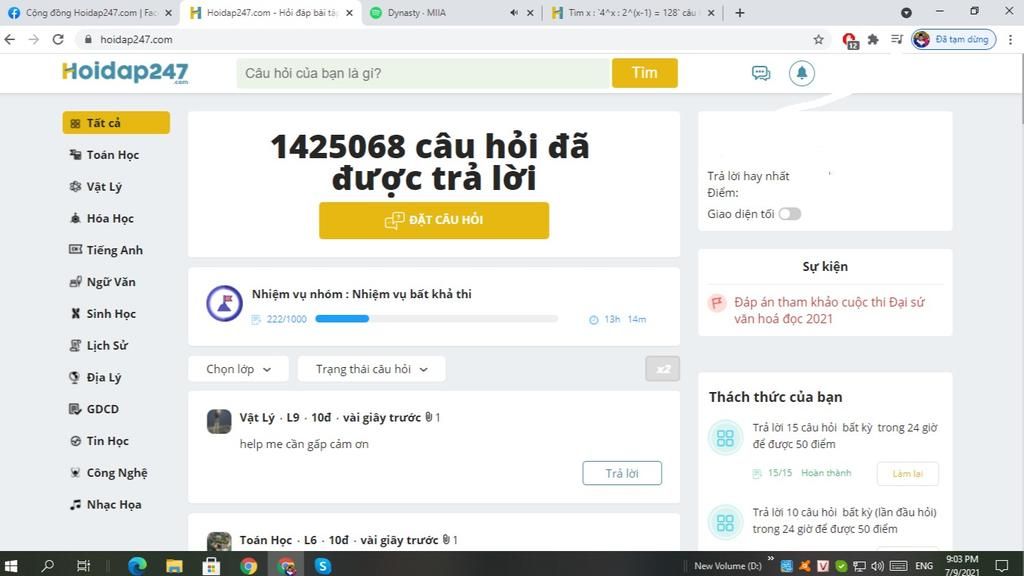Viewport: 1024px width, 576px height.
Task: Launch Microsoft Edge from the taskbar
Action: coord(136,566)
